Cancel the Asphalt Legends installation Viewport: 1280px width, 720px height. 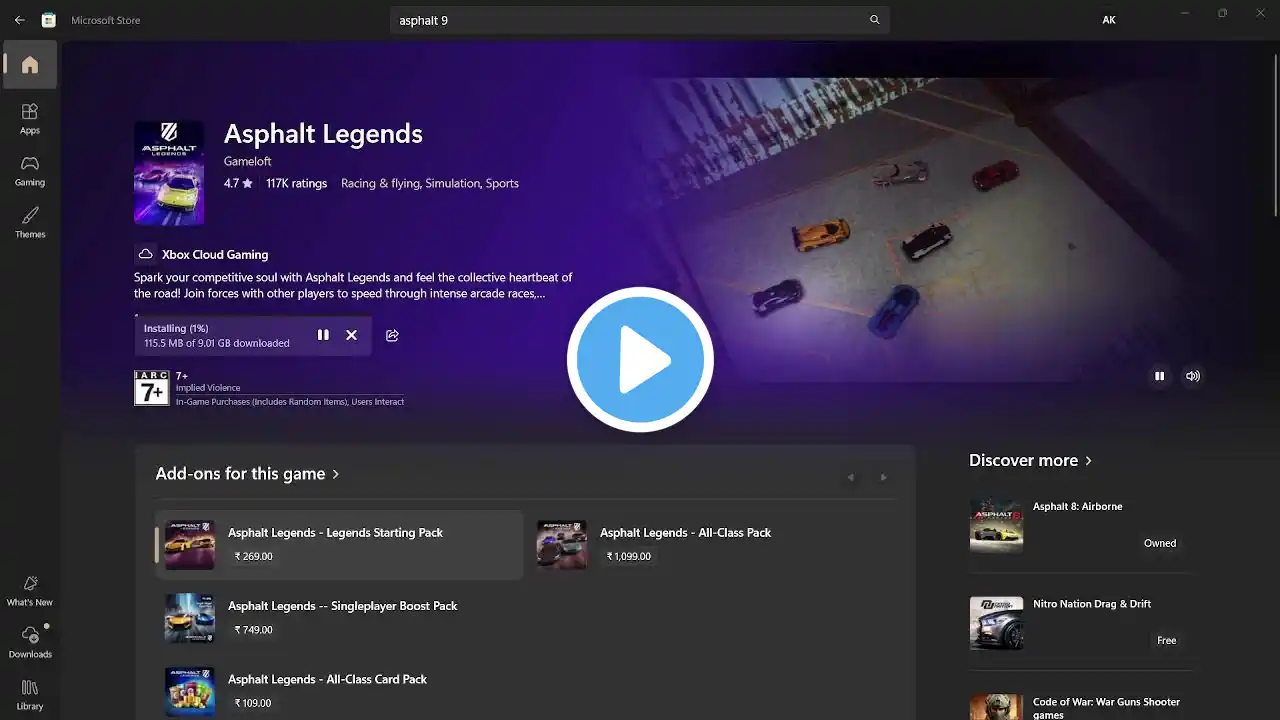coord(351,335)
